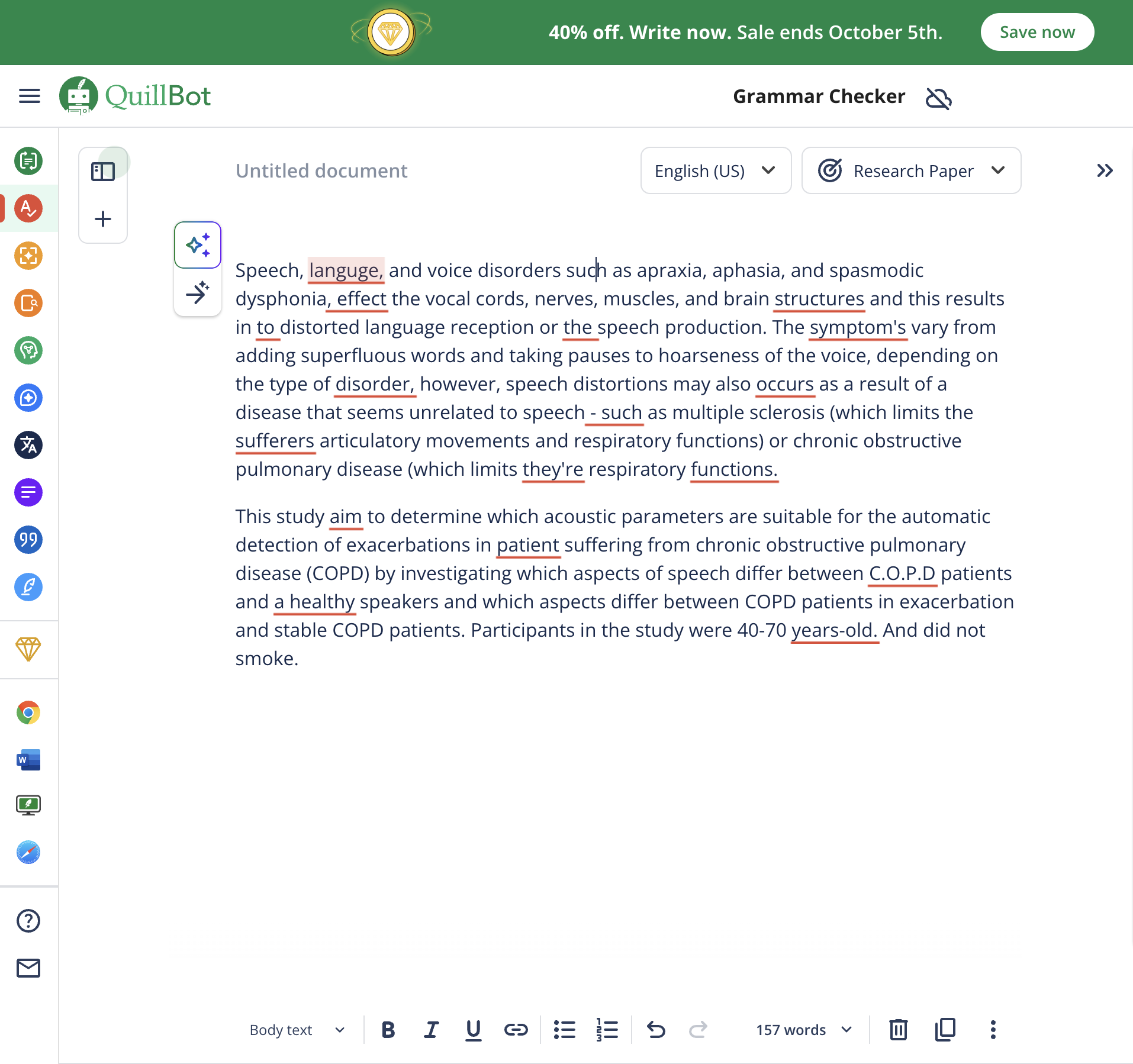Open the Body text style dropdown

point(297,1030)
